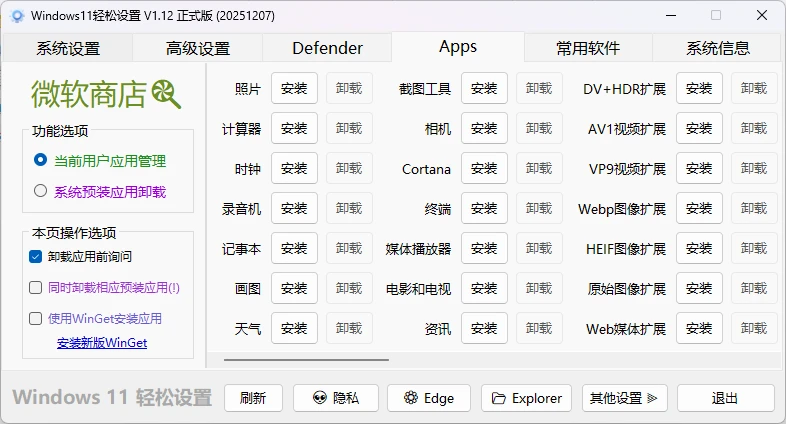The image size is (786, 424).
Task: Install the 时钟 app
Action: click(x=294, y=168)
